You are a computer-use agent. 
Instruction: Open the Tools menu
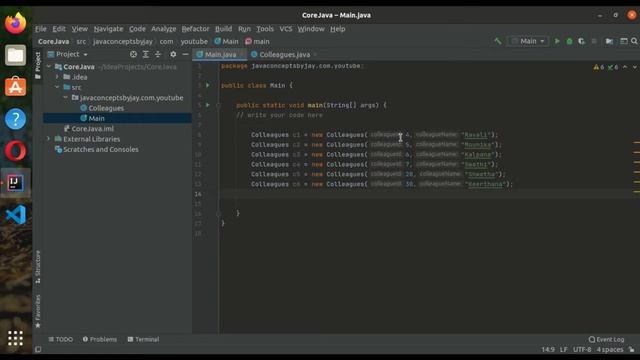pyautogui.click(x=265, y=29)
